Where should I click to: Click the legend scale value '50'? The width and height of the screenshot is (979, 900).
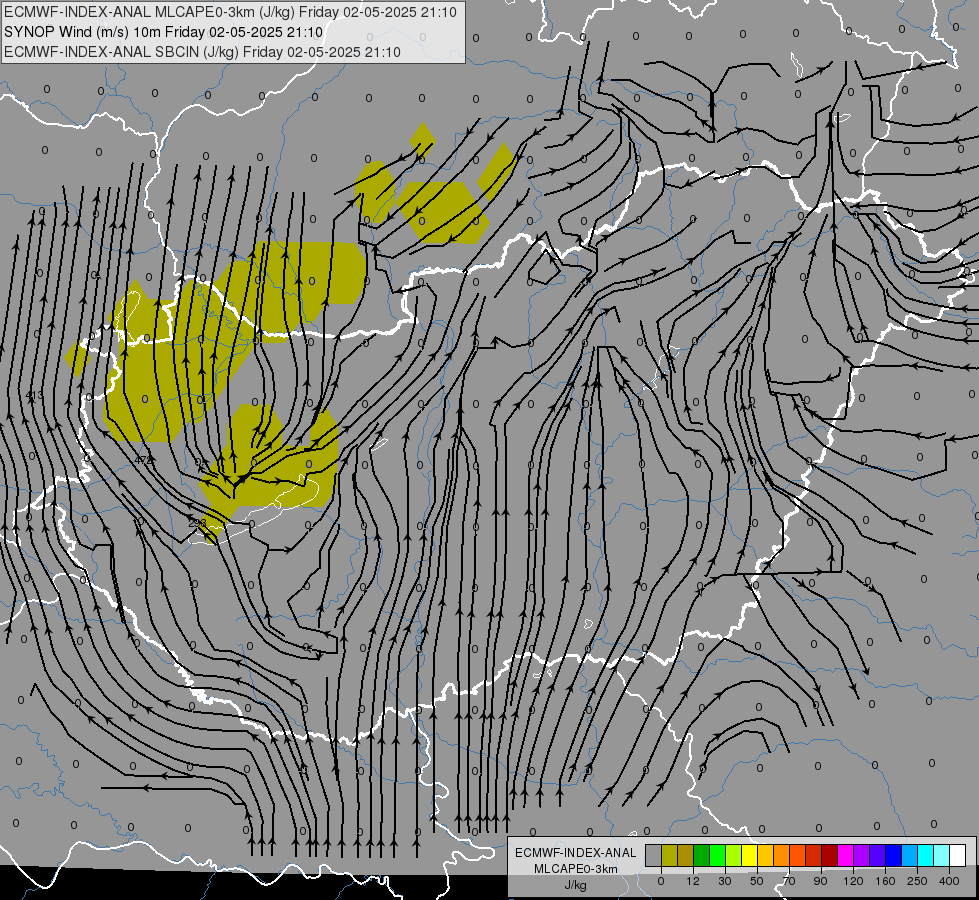pos(757,881)
